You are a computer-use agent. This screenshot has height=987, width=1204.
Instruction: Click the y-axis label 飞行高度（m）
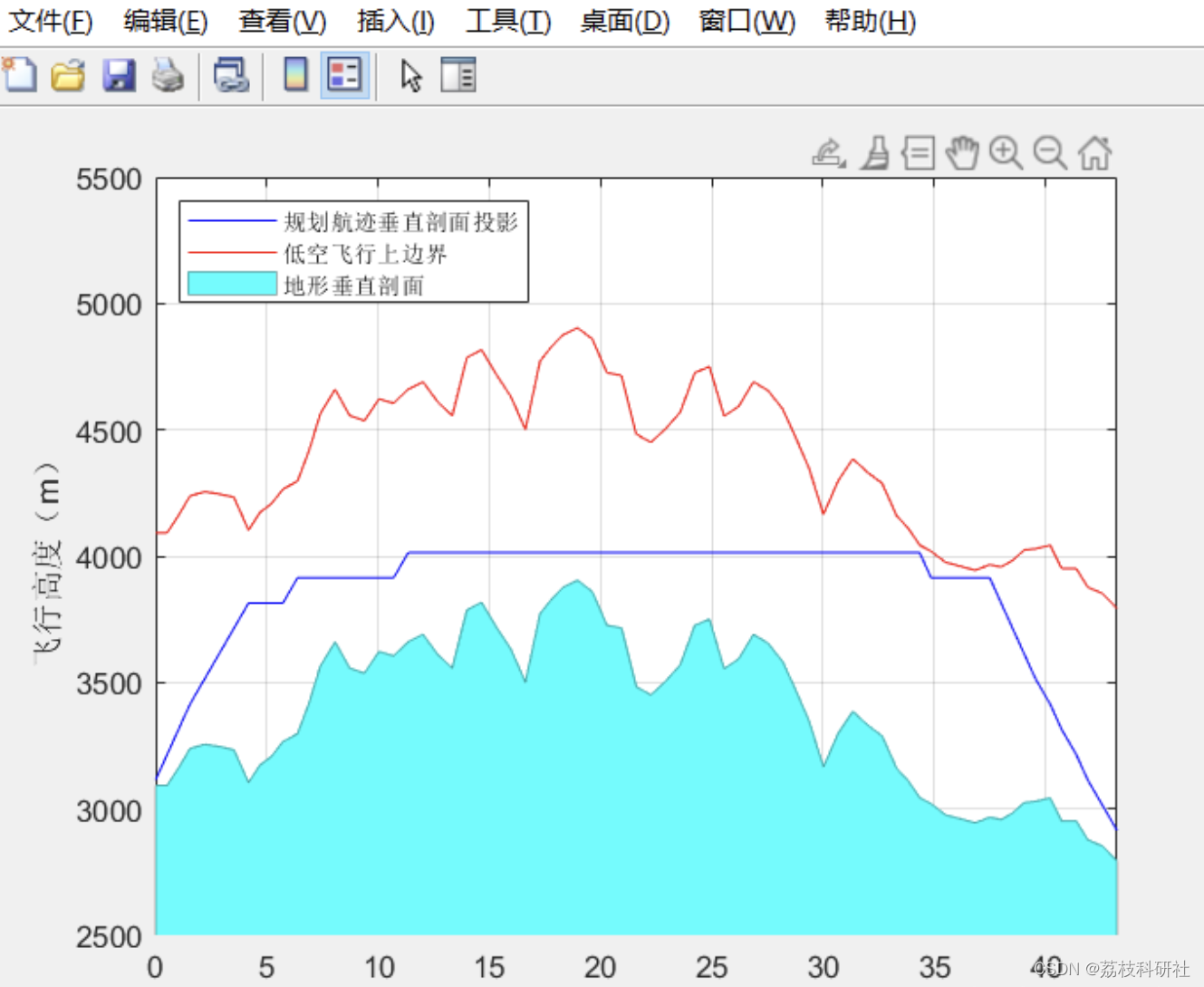(x=46, y=563)
